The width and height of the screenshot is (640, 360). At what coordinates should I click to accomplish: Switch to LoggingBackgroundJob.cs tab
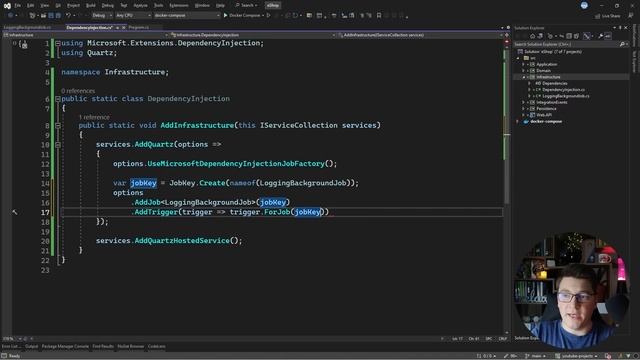(x=27, y=27)
